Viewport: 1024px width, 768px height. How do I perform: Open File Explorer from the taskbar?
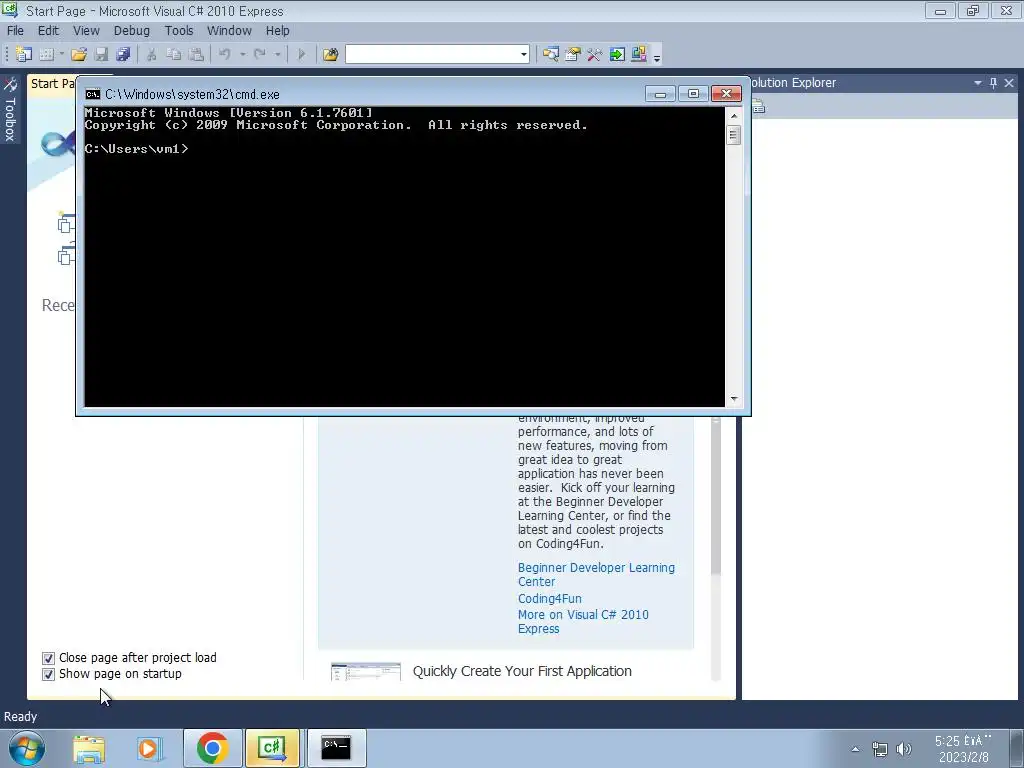[89, 748]
